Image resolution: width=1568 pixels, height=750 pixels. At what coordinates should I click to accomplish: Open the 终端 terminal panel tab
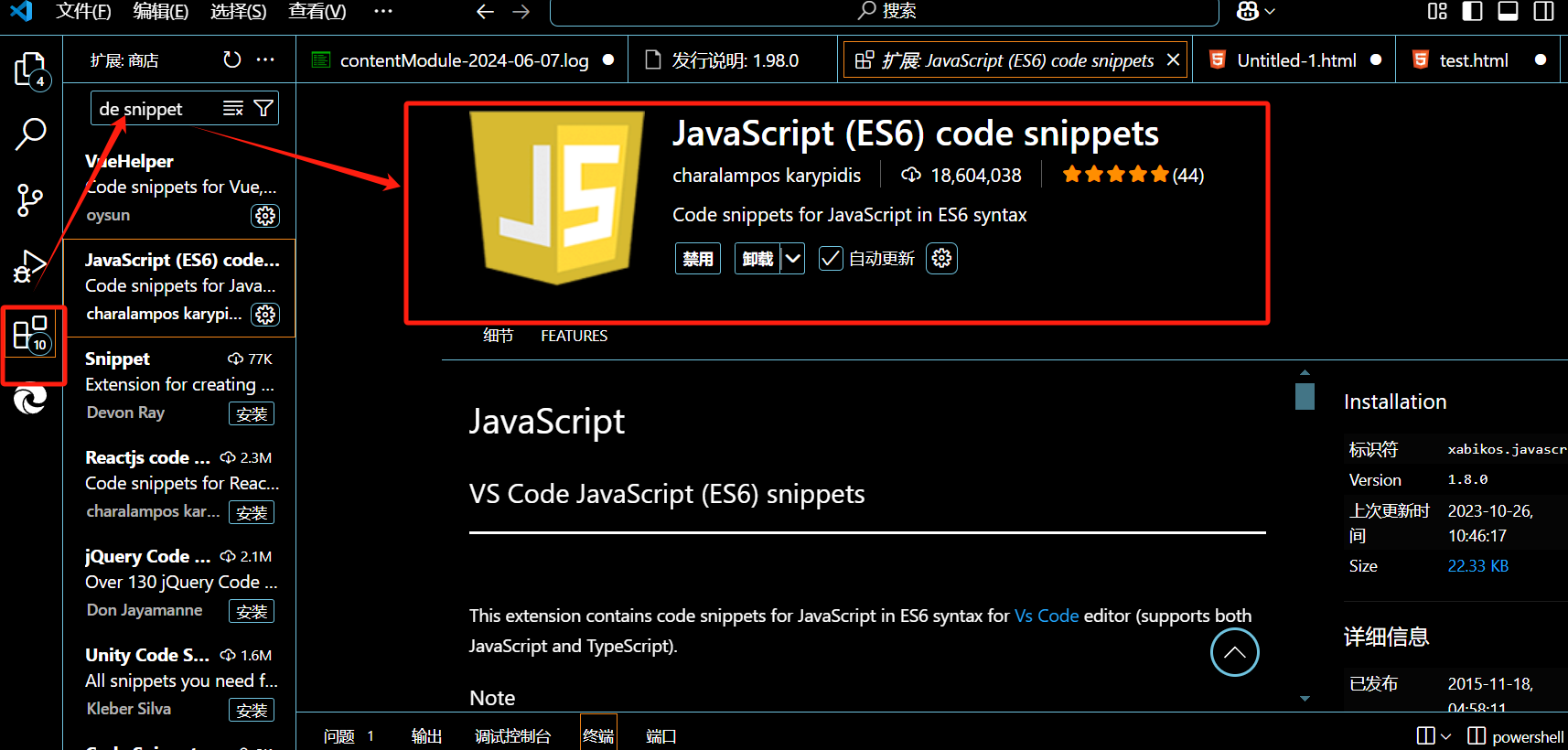[x=598, y=736]
